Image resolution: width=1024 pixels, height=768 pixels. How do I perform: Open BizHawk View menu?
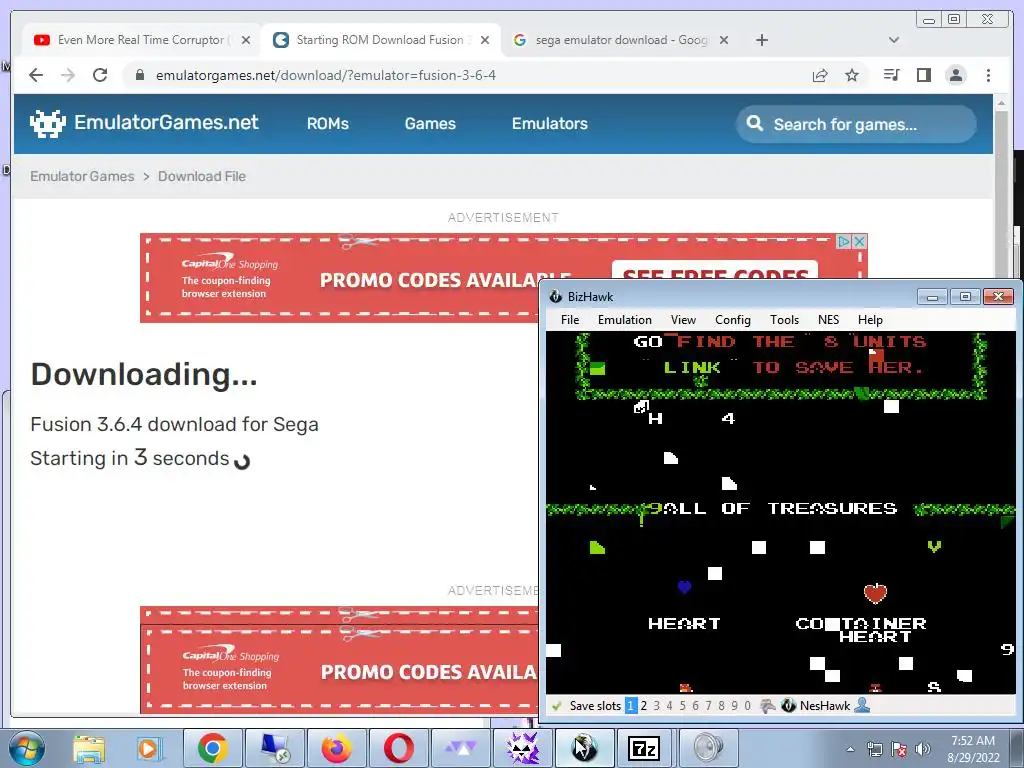click(x=683, y=320)
